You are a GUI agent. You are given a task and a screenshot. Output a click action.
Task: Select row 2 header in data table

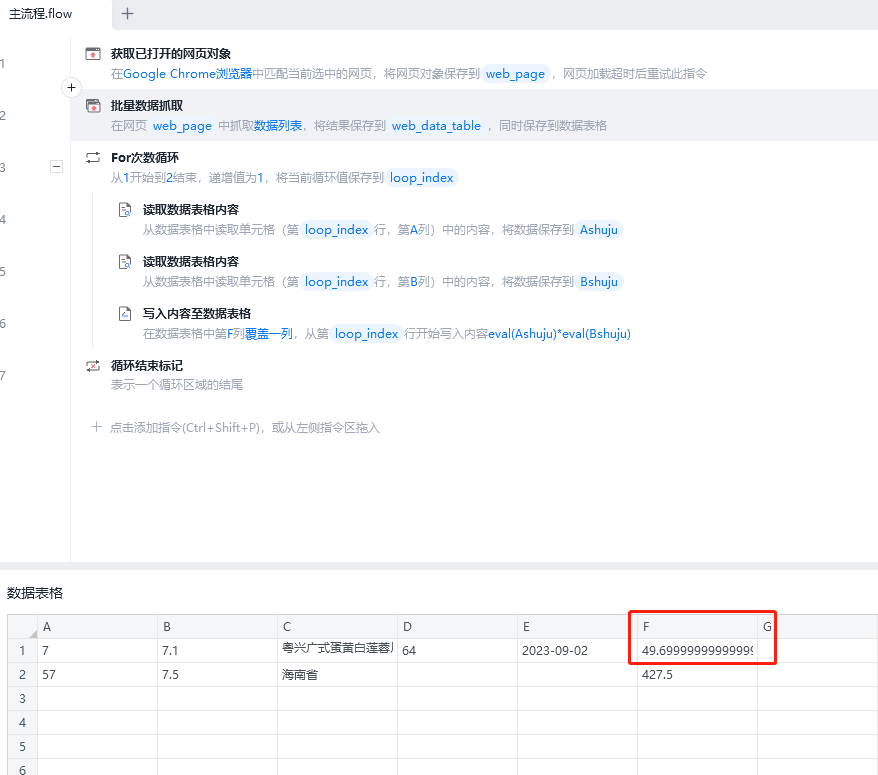click(22, 675)
